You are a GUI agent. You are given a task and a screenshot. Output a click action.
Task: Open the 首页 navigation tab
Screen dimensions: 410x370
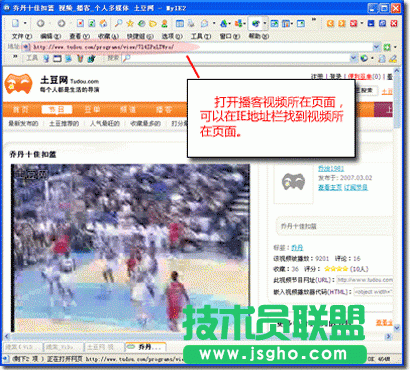pos(20,109)
